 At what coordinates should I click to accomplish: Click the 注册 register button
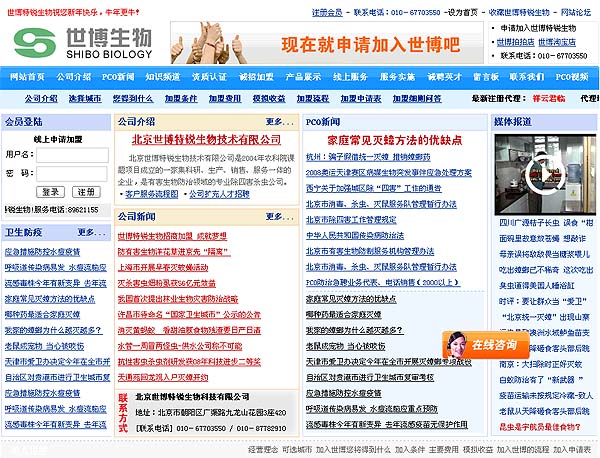(x=86, y=192)
